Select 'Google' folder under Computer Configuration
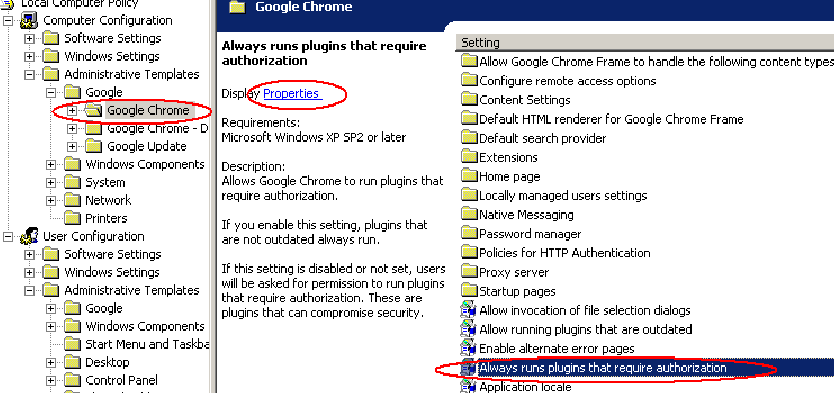834x393 pixels. coord(104,93)
